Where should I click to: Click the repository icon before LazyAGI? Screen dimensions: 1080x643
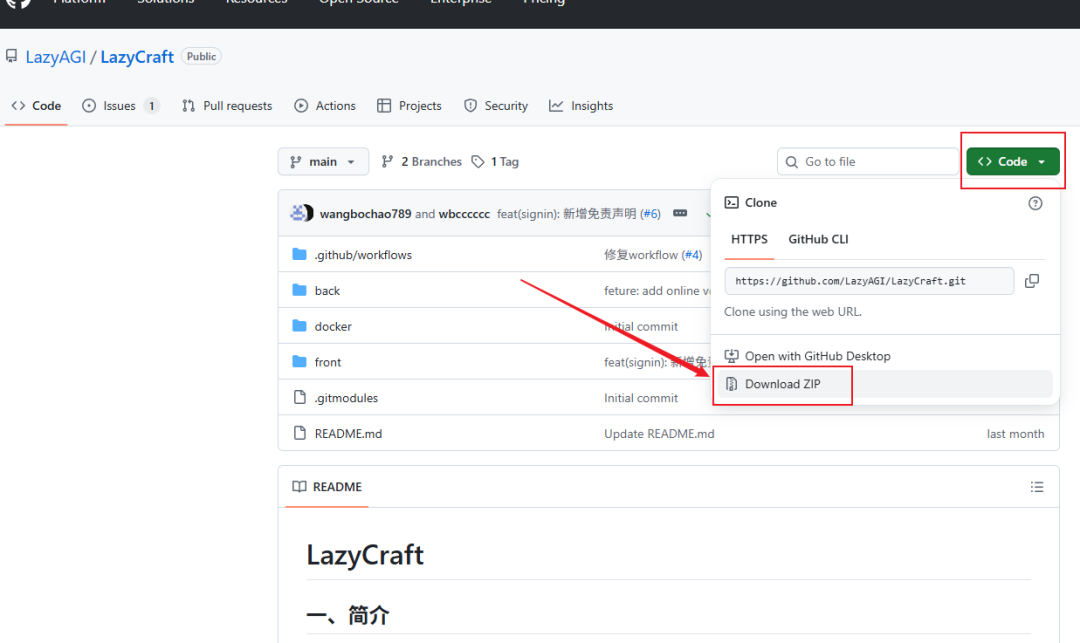tap(12, 56)
